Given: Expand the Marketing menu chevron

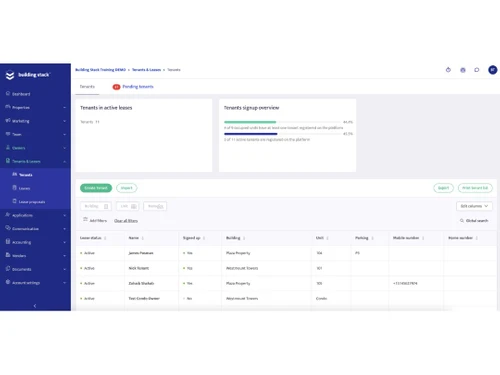Looking at the screenshot, I should (x=65, y=121).
